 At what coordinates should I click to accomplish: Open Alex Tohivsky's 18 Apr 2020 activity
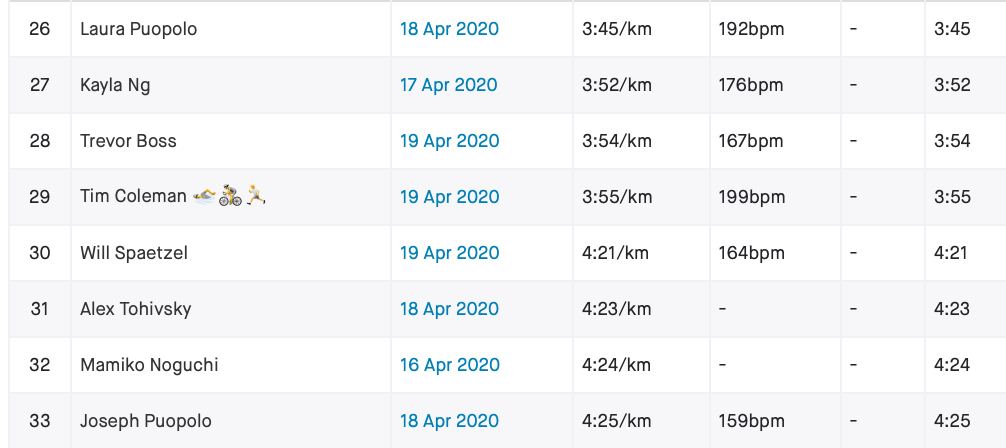click(x=449, y=309)
